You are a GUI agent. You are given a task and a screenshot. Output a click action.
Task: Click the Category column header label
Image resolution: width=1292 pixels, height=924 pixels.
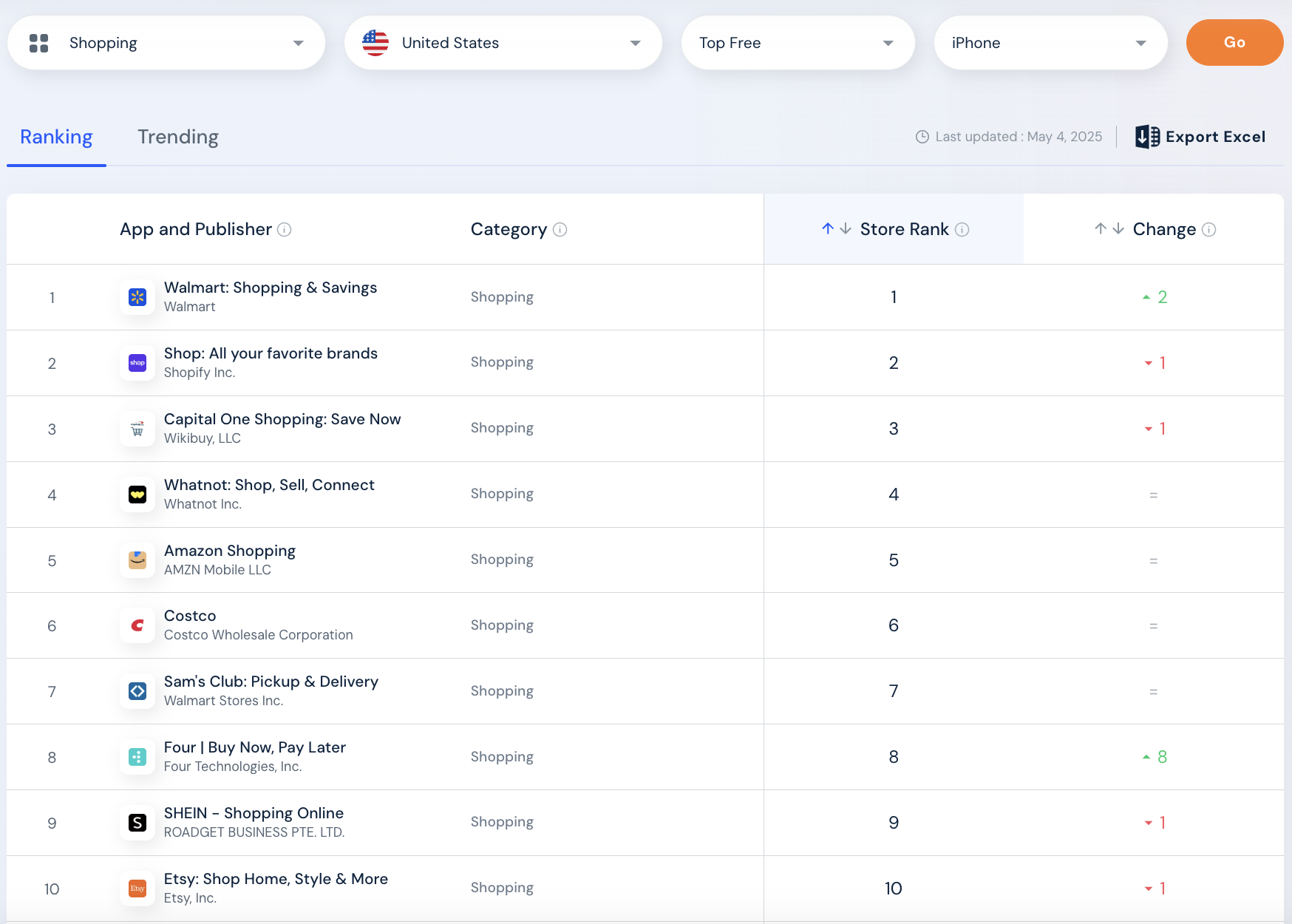[509, 230]
